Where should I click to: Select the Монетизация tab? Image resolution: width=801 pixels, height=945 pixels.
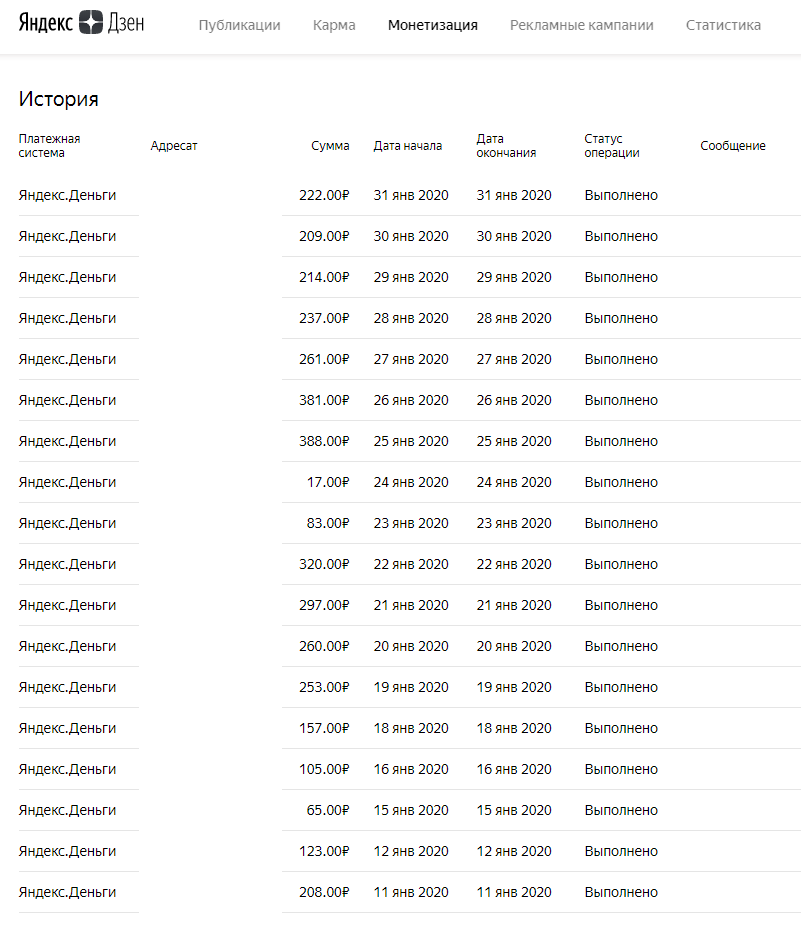(x=433, y=25)
